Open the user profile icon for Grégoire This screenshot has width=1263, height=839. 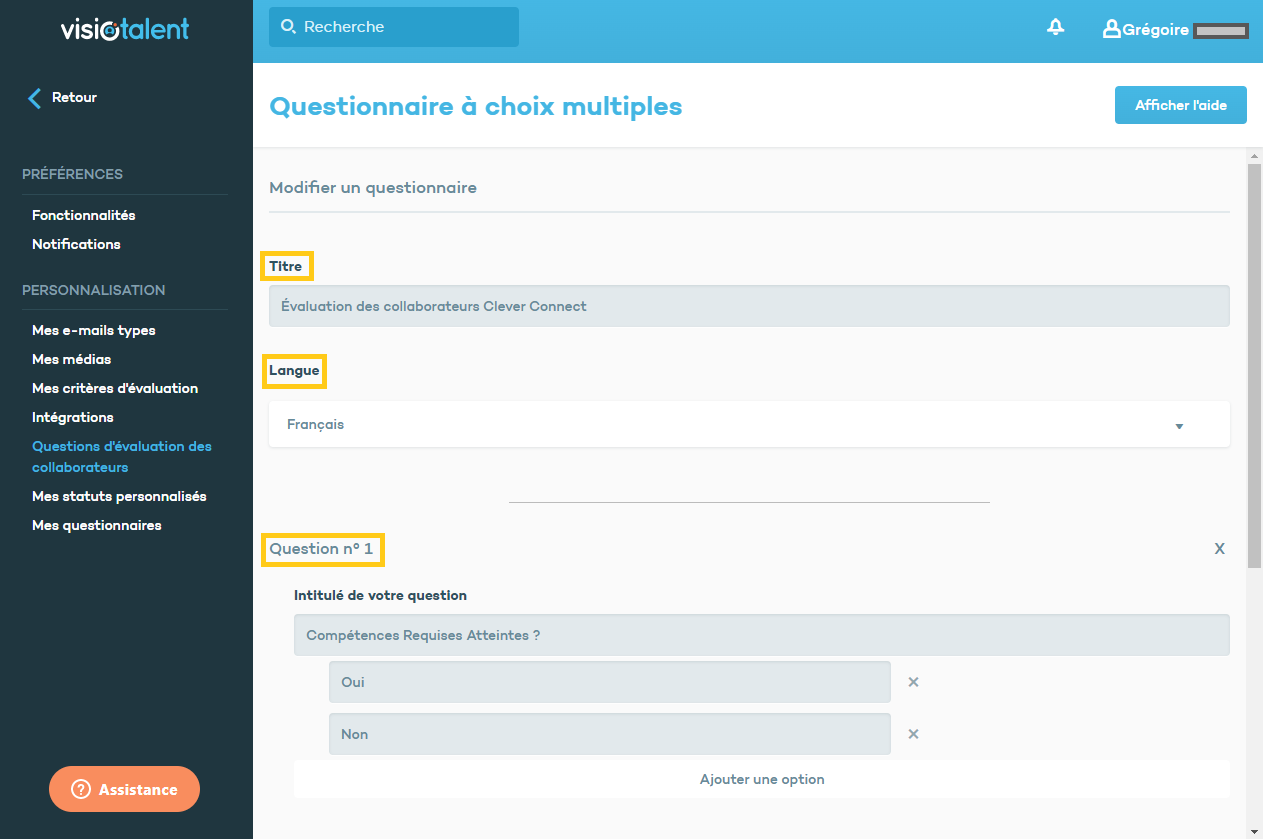point(1110,29)
